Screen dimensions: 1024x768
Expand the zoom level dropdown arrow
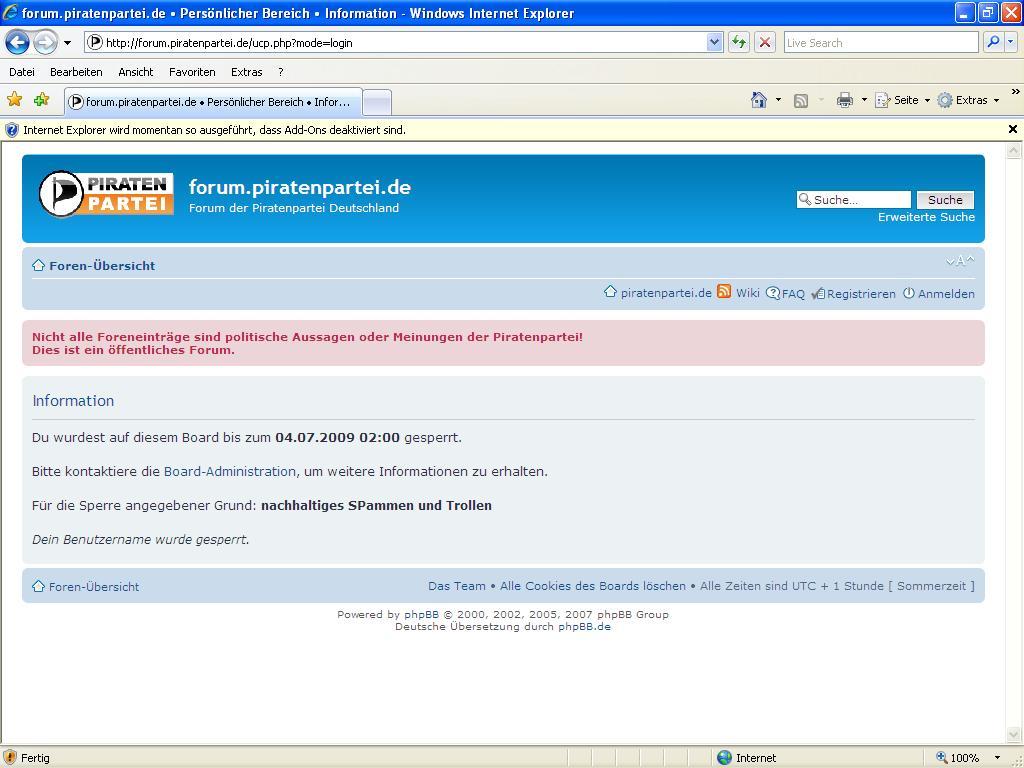997,758
